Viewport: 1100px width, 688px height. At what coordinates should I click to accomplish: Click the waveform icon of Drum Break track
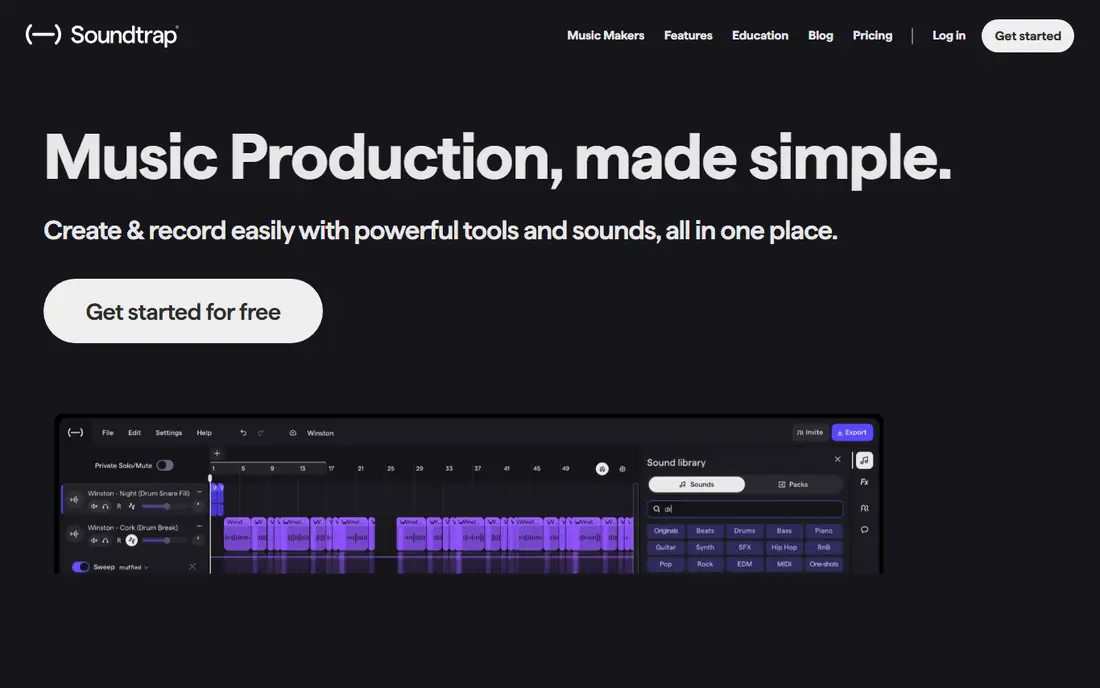(x=74, y=534)
